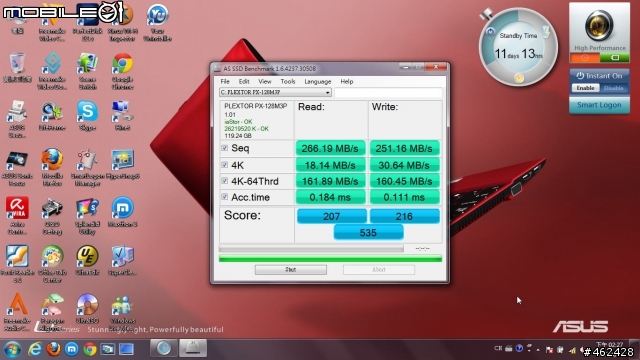Open the Tools menu
Screen dimensions: 640x360
click(x=288, y=82)
